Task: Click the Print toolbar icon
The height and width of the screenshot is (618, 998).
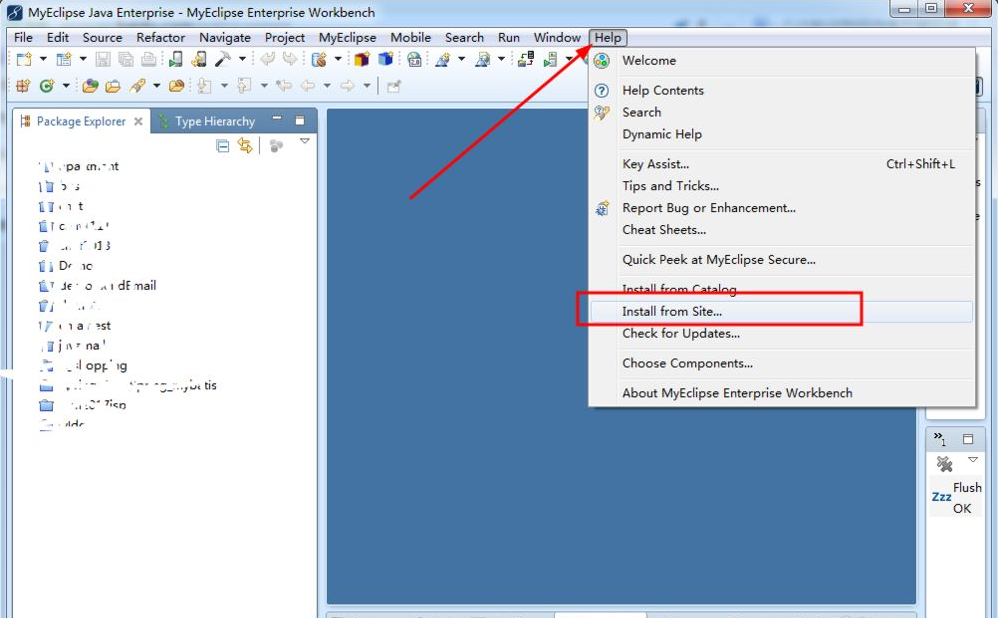Action: tap(148, 60)
